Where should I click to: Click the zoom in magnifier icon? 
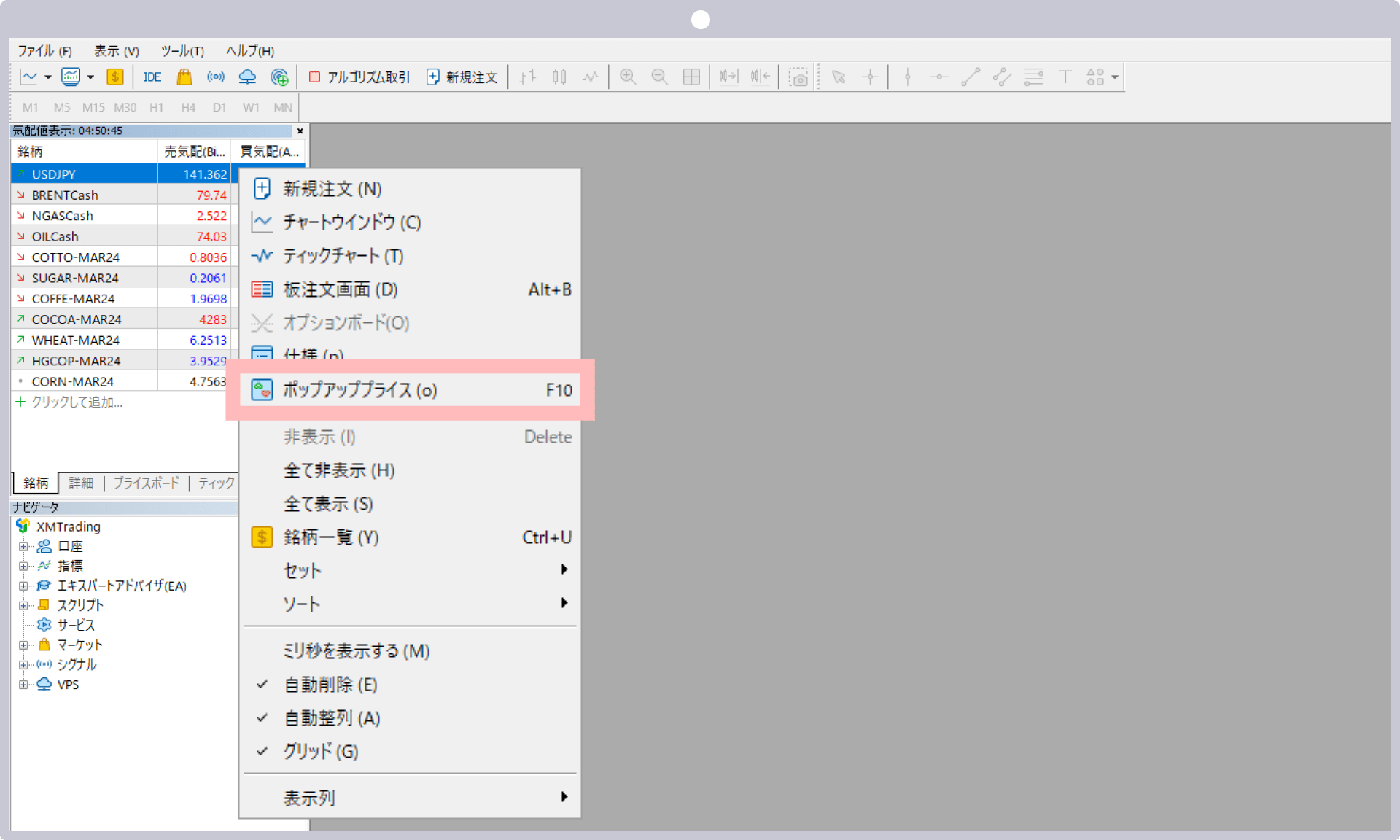628,77
